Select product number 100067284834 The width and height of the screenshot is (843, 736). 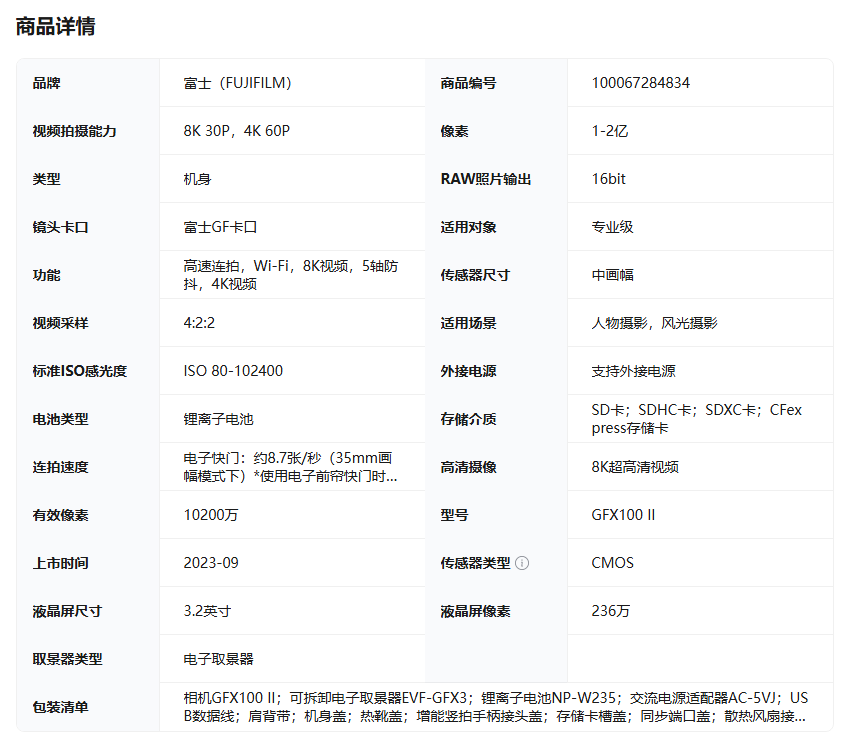point(640,83)
